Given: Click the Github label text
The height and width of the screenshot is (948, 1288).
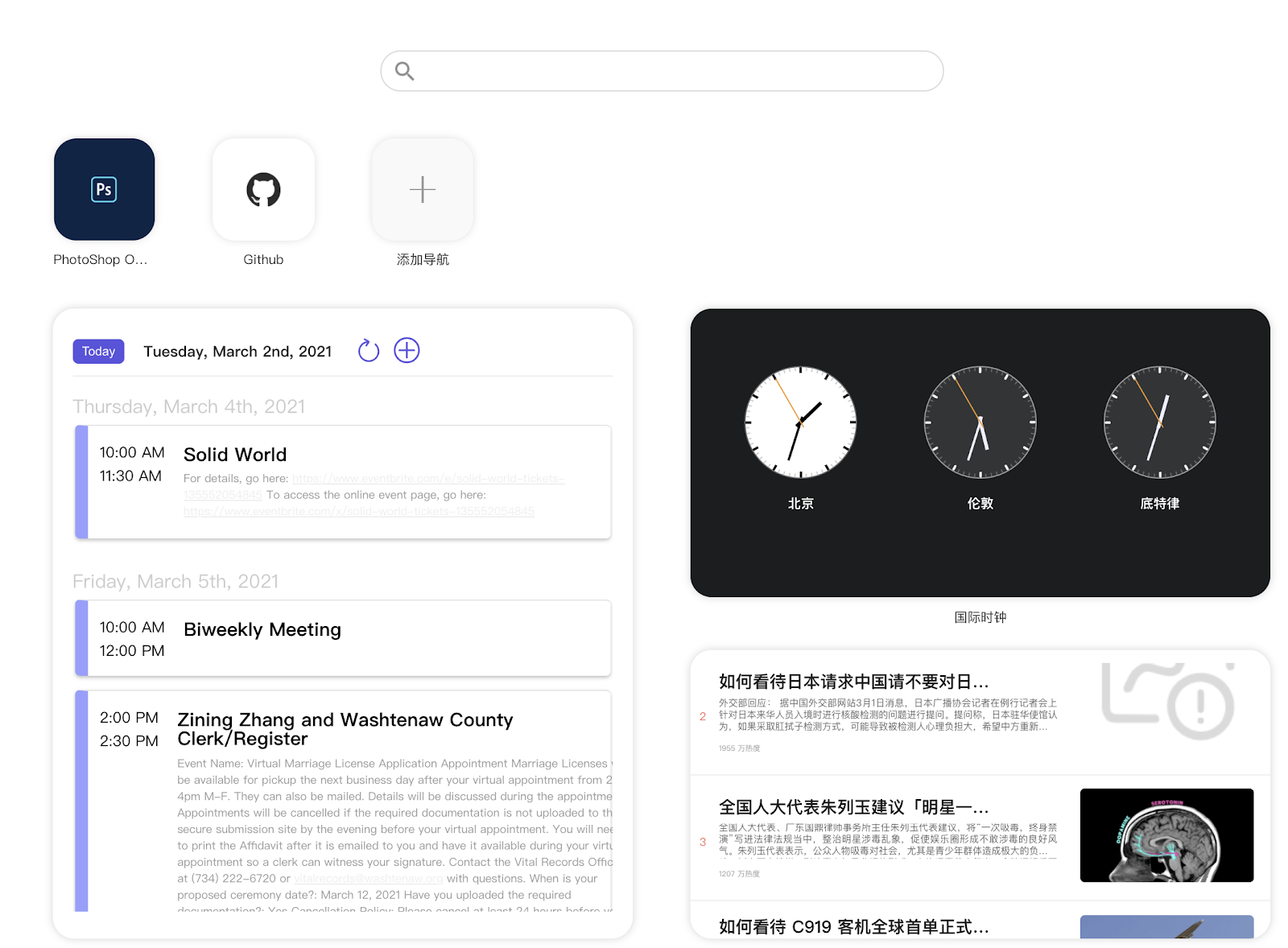Looking at the screenshot, I should (x=263, y=259).
